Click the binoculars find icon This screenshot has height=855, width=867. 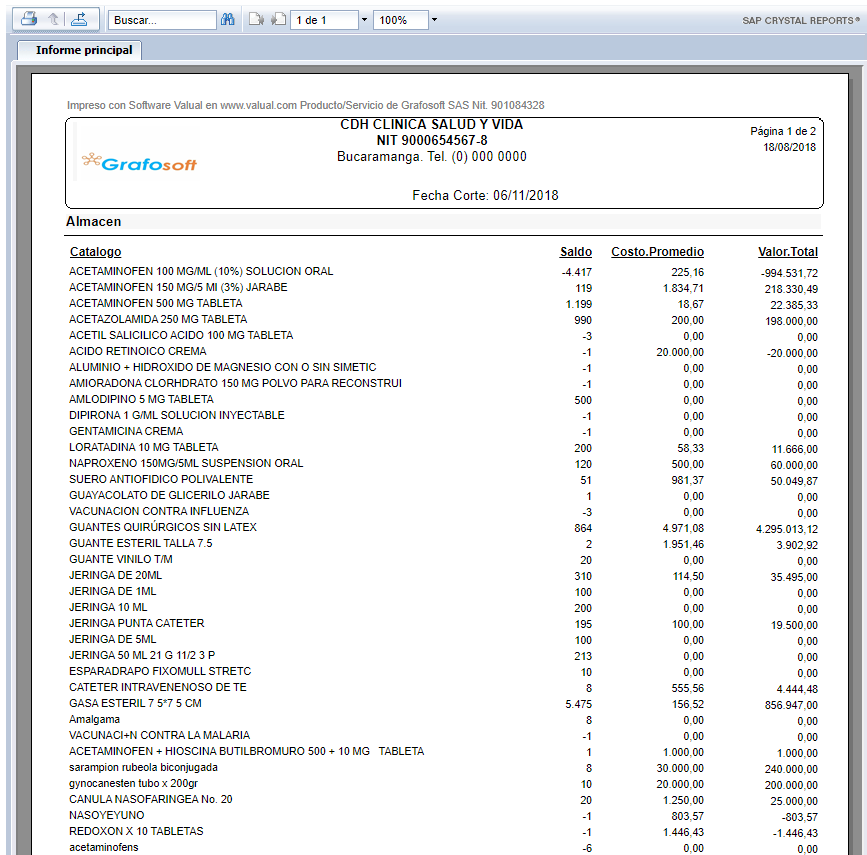click(x=227, y=20)
